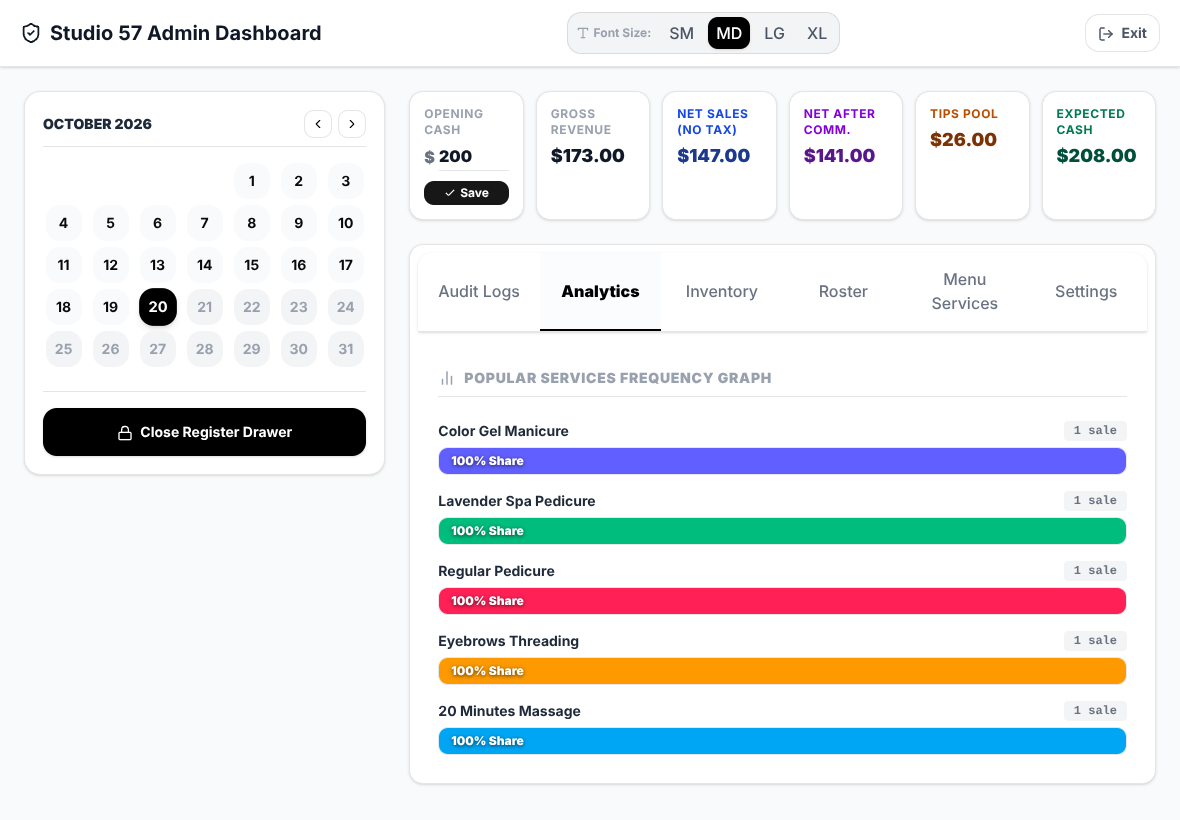This screenshot has height=820, width=1180.
Task: Pick calendar day 12
Action: (x=111, y=265)
